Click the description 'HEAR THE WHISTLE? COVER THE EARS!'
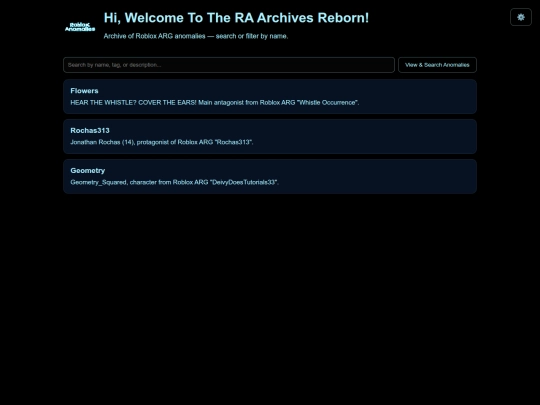The width and height of the screenshot is (540, 405). click(133, 103)
